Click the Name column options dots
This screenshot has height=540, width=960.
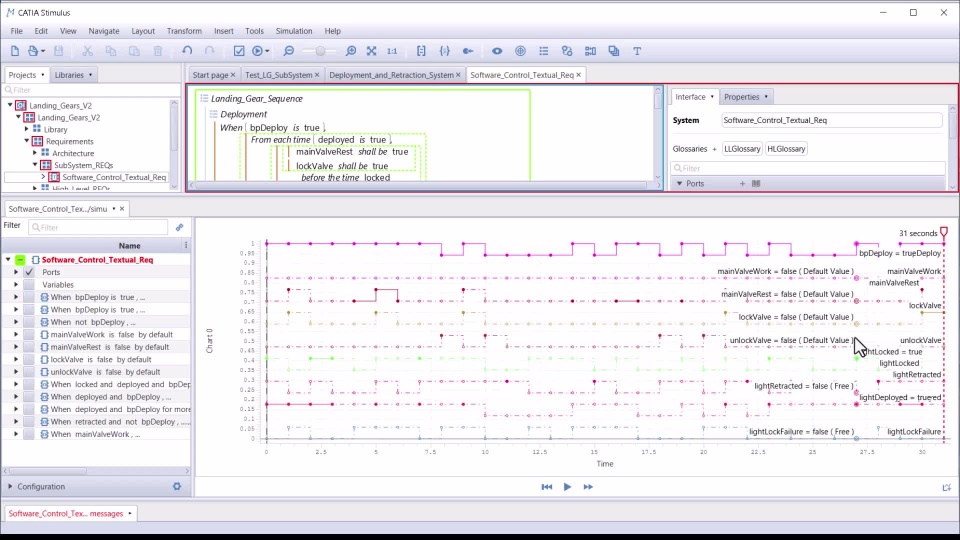click(x=186, y=246)
